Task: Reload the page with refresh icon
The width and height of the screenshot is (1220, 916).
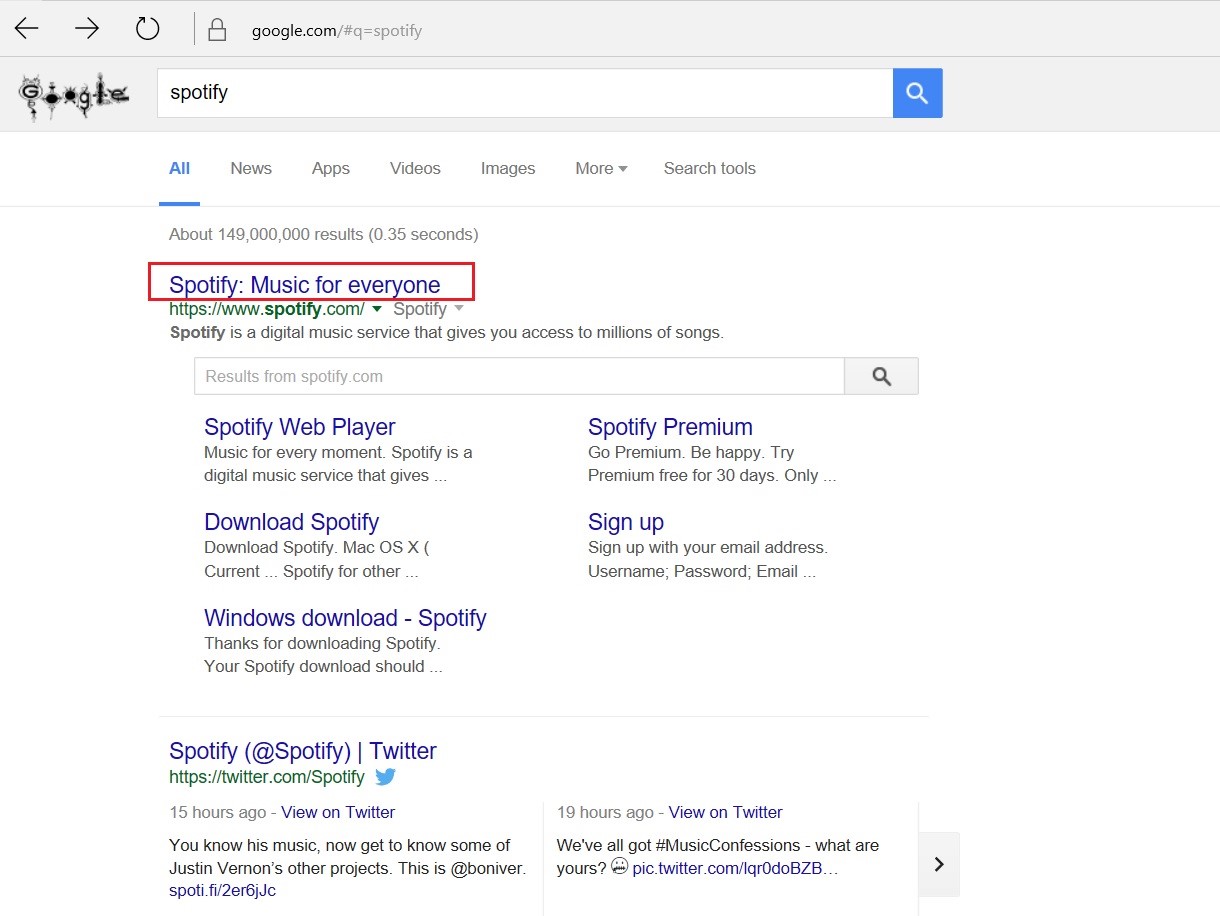Action: (148, 29)
